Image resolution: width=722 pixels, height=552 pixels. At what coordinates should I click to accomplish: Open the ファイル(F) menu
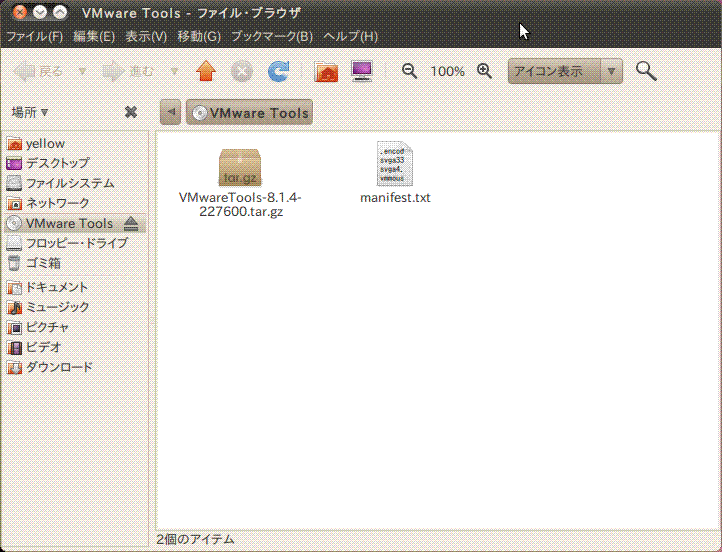(x=35, y=36)
